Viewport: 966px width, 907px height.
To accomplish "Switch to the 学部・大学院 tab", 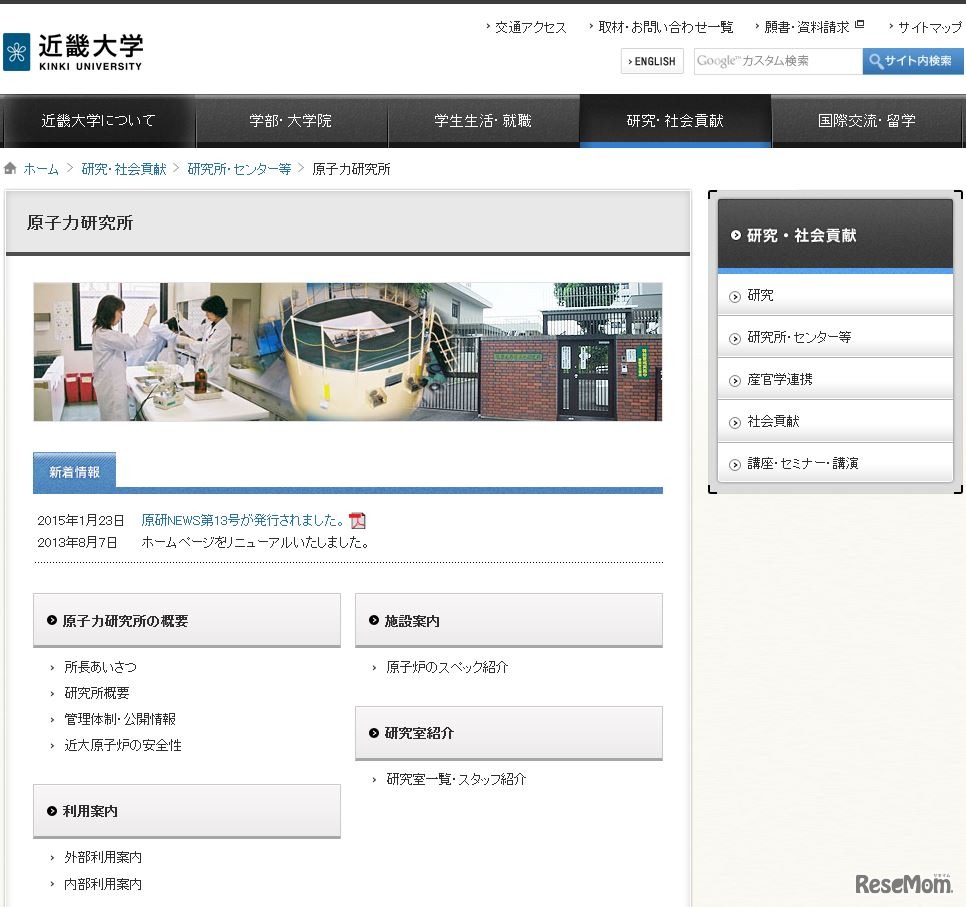I will 291,120.
